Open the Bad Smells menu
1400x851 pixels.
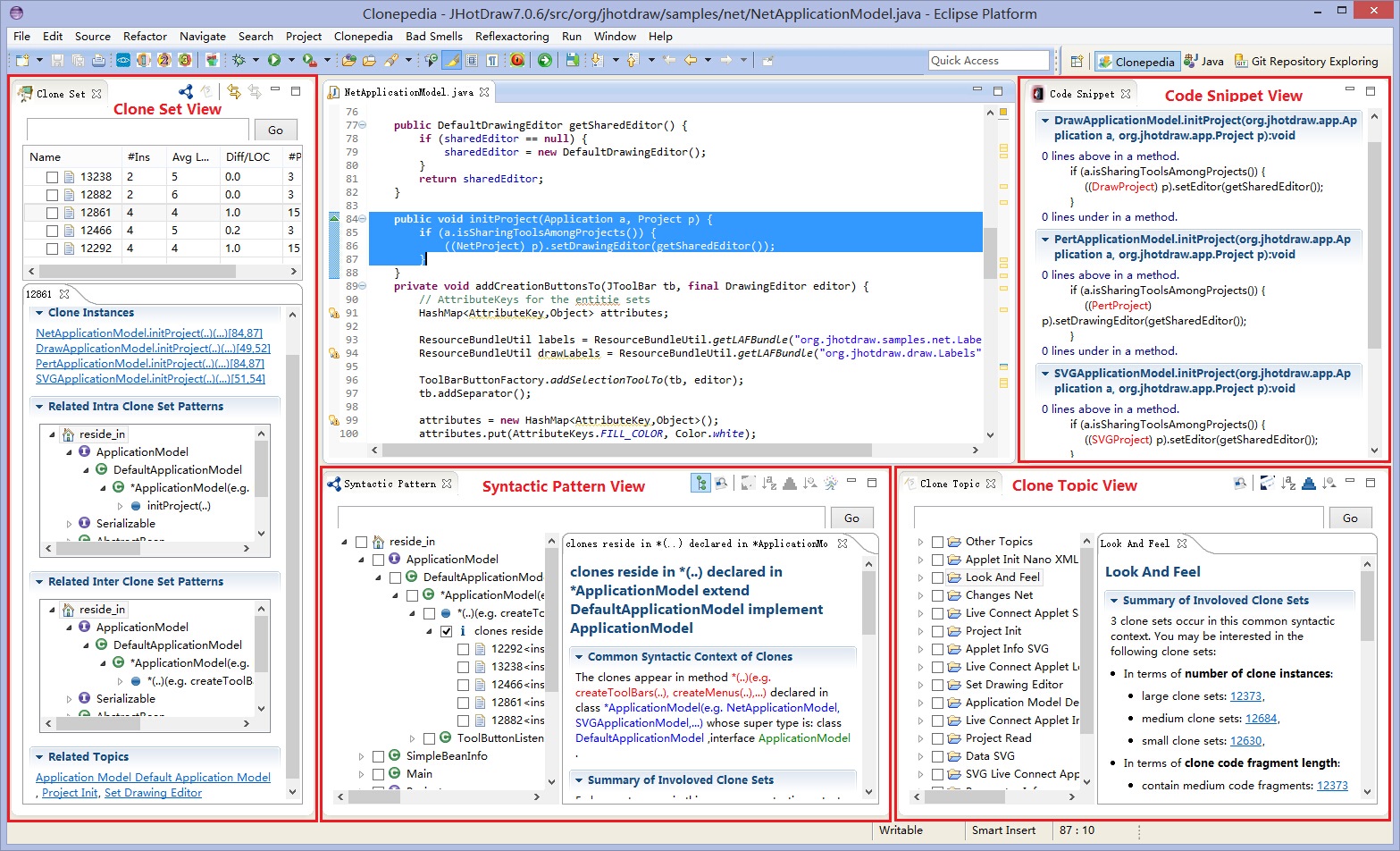pyautogui.click(x=434, y=36)
